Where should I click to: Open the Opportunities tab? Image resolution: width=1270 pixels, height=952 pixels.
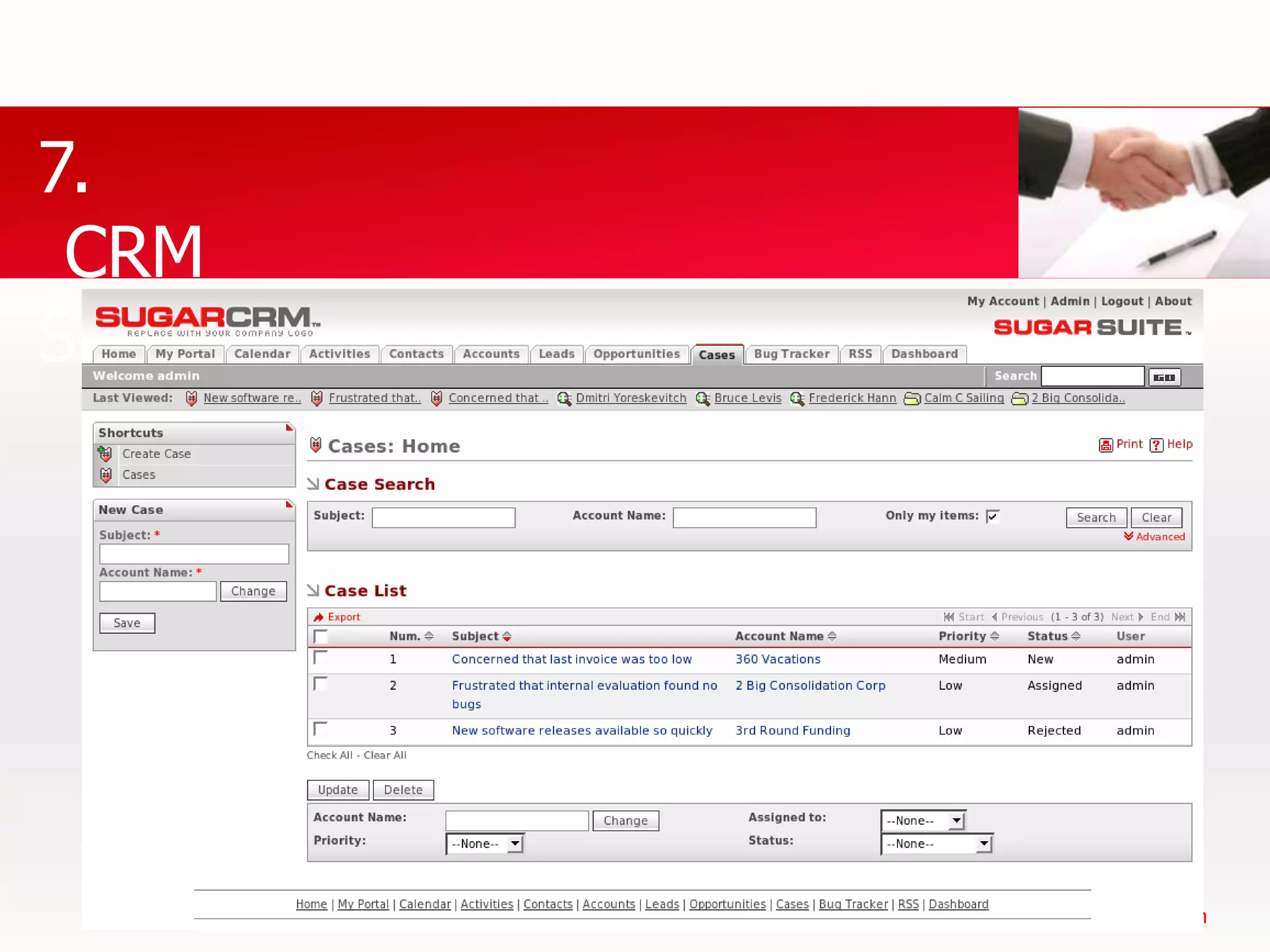(x=636, y=354)
